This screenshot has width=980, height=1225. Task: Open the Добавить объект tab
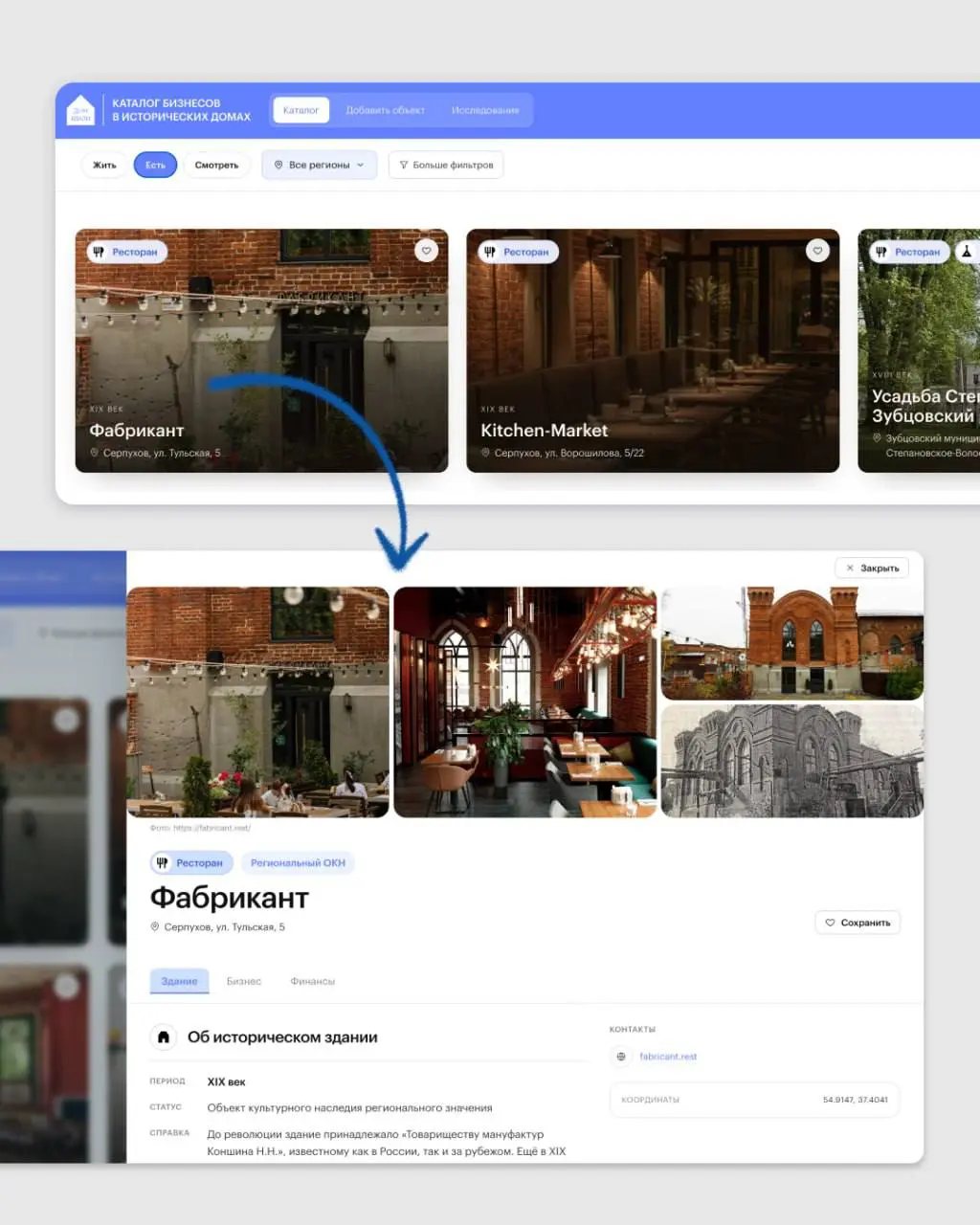click(x=385, y=110)
